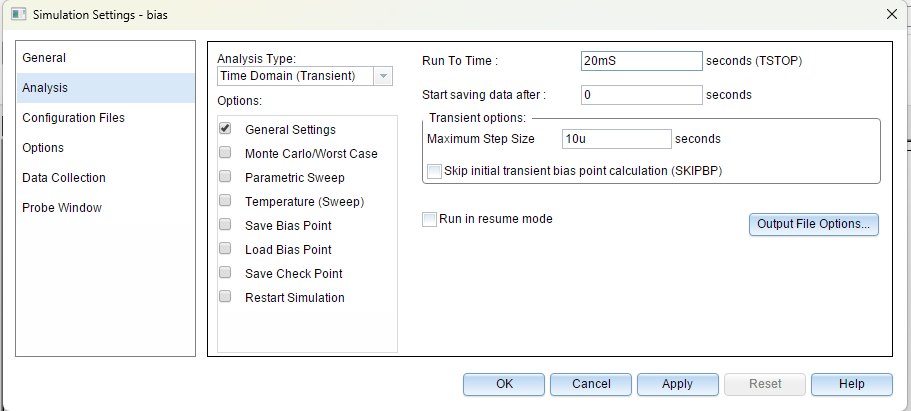
Task: Close the Simulation Settings dialog
Action: (891, 13)
